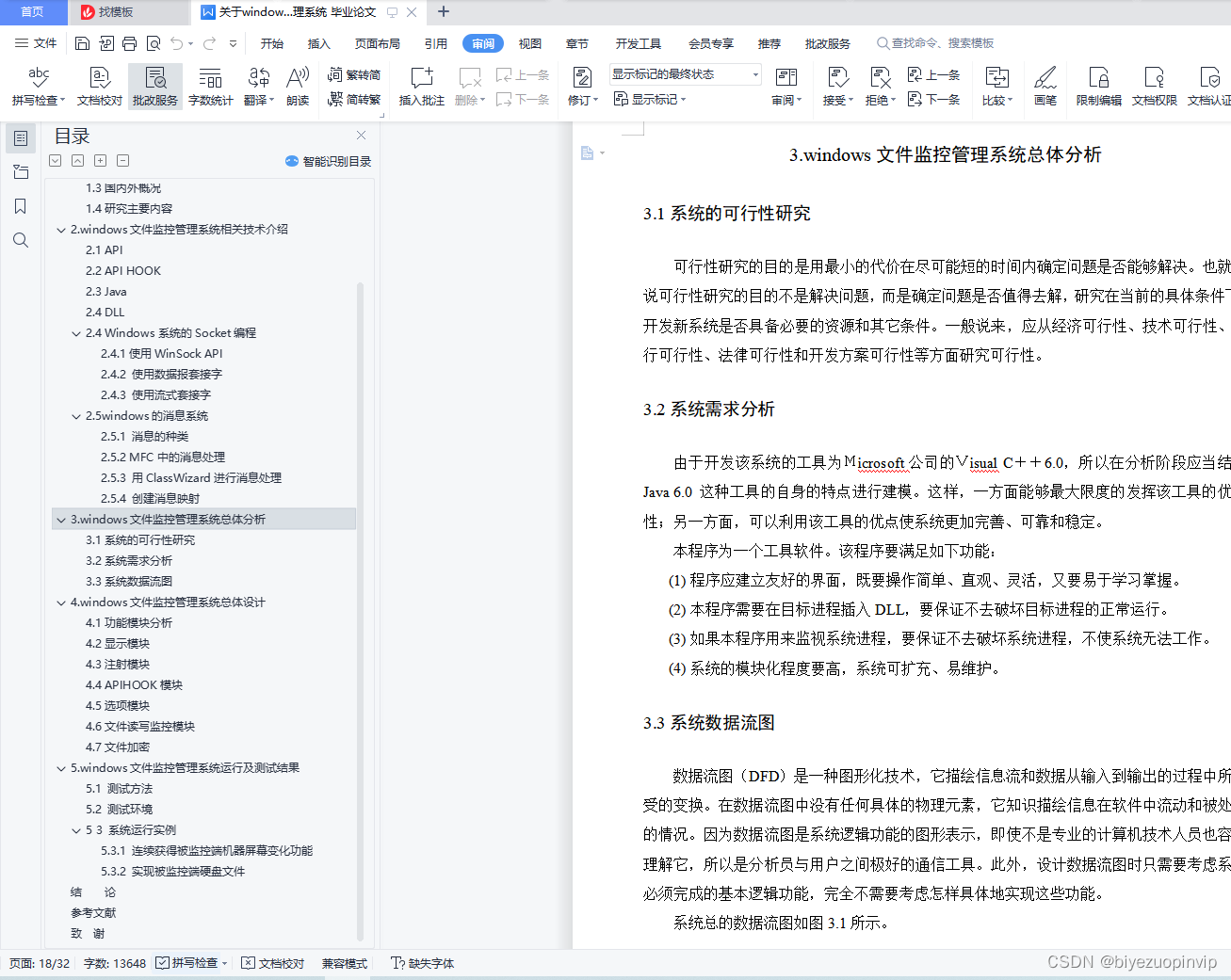Insert a comment (插入批注)
Screen dimensions: 1231x980
(x=421, y=87)
